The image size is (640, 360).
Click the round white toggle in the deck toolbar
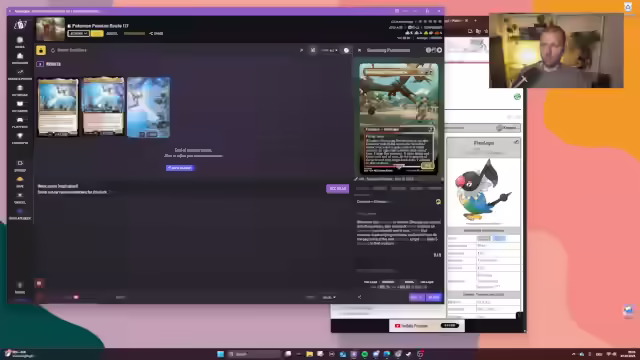[346, 50]
